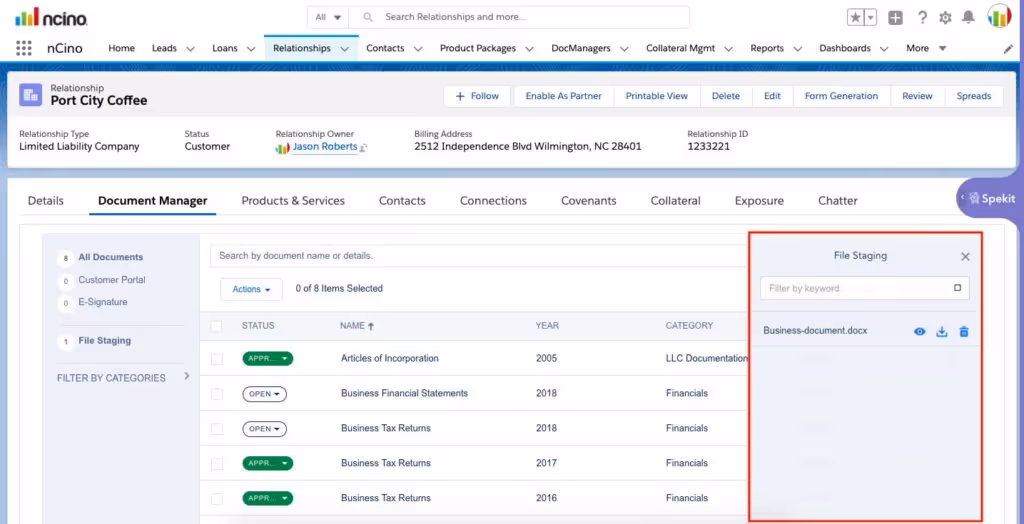Preview Business-document.docx with the eye icon
This screenshot has height=524, width=1024.
point(920,331)
